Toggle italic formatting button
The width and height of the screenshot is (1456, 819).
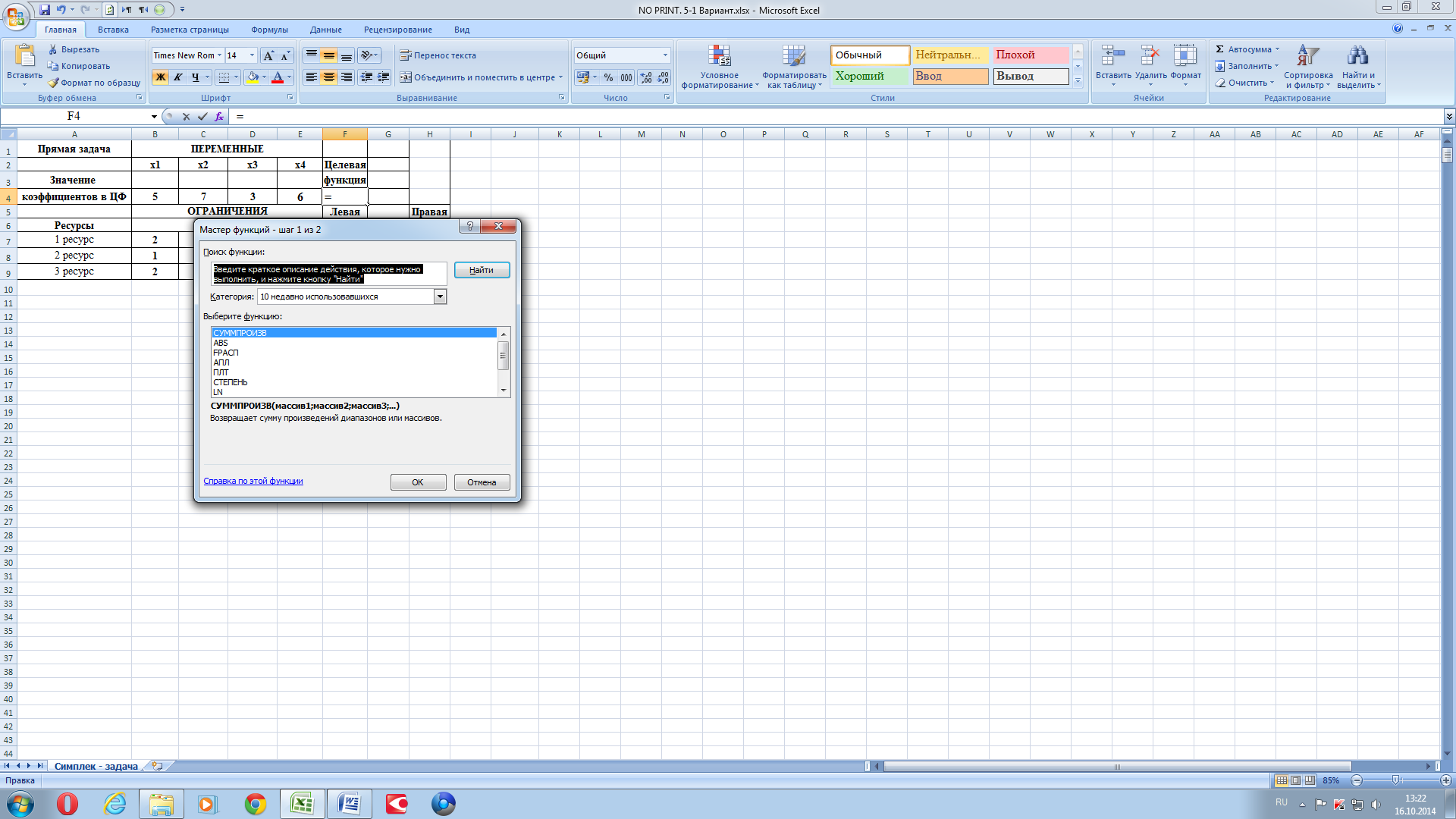(177, 77)
